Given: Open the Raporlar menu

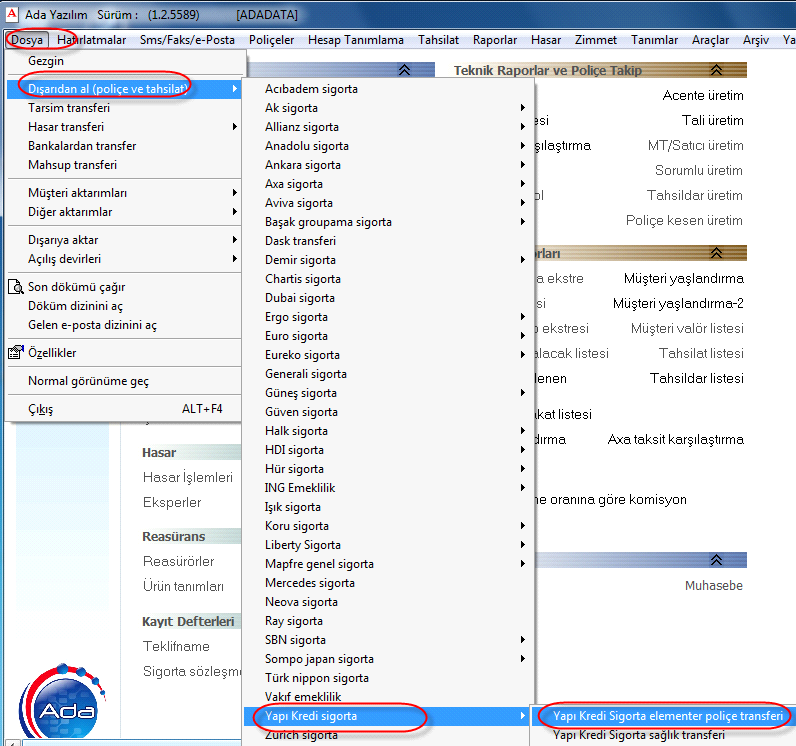Looking at the screenshot, I should point(495,40).
